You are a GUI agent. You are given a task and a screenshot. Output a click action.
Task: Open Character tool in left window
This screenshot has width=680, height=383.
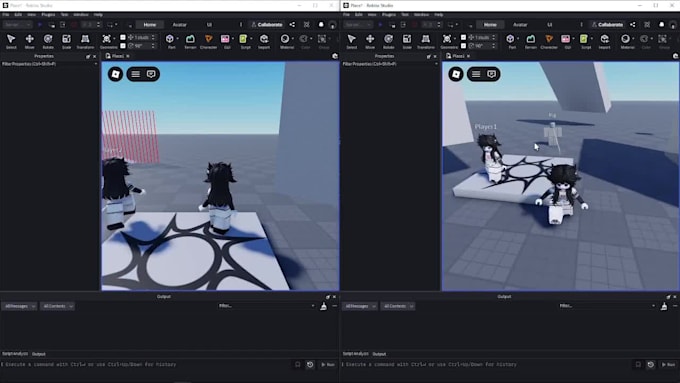click(208, 41)
